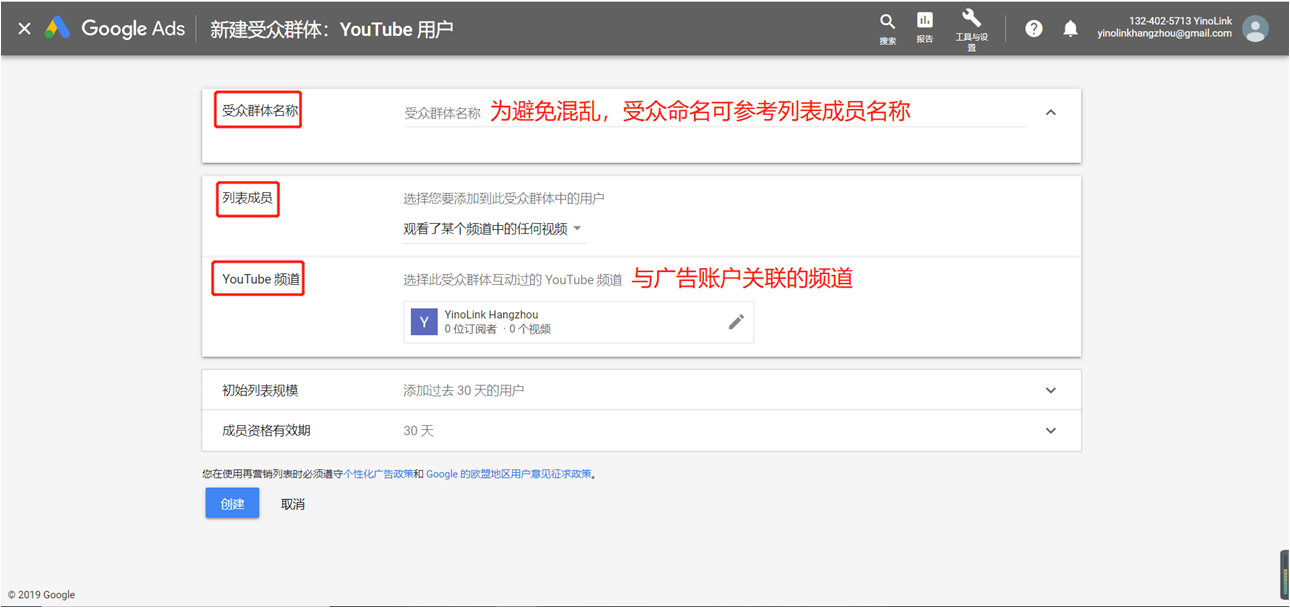The image size is (1290, 608).
Task: Click the 取消 button
Action: 293,504
